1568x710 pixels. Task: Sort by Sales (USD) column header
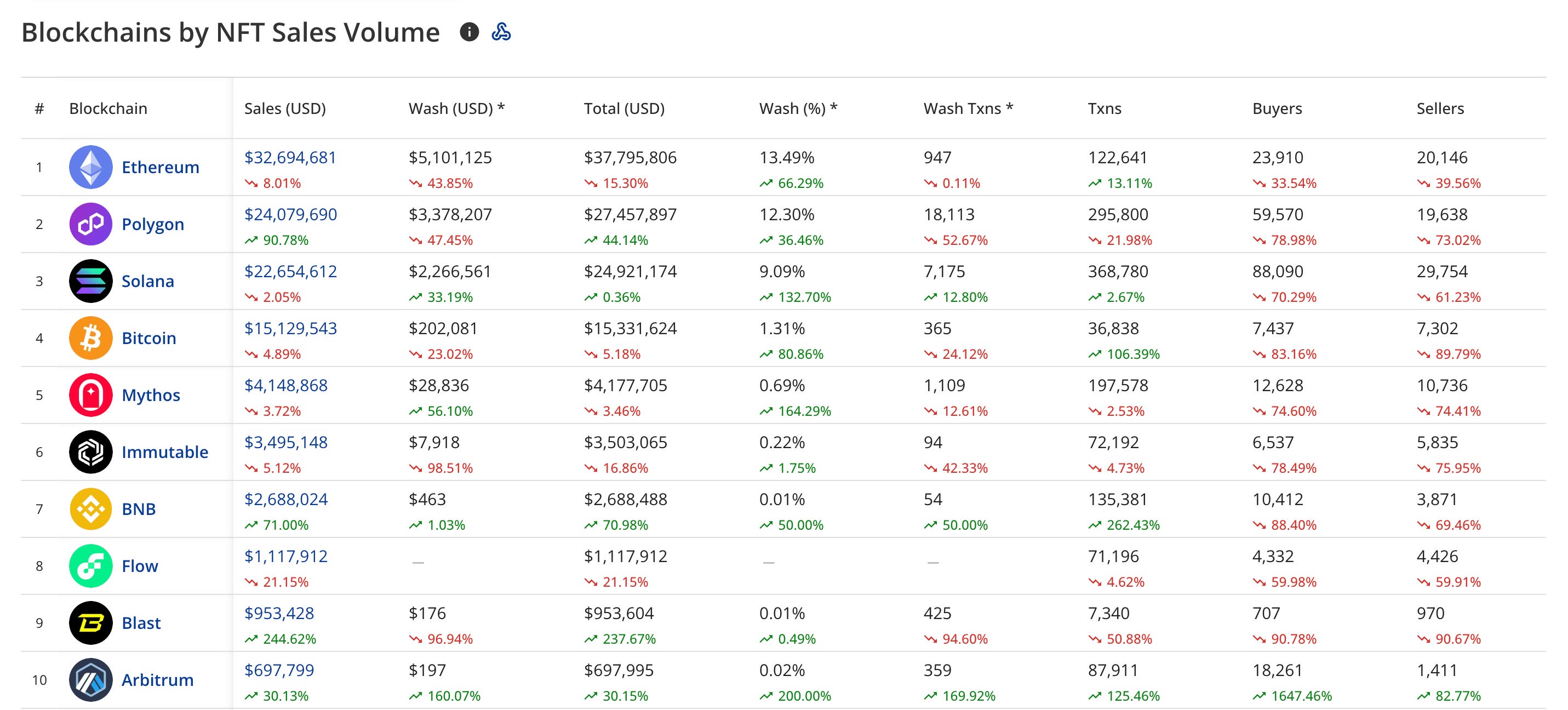(x=284, y=108)
